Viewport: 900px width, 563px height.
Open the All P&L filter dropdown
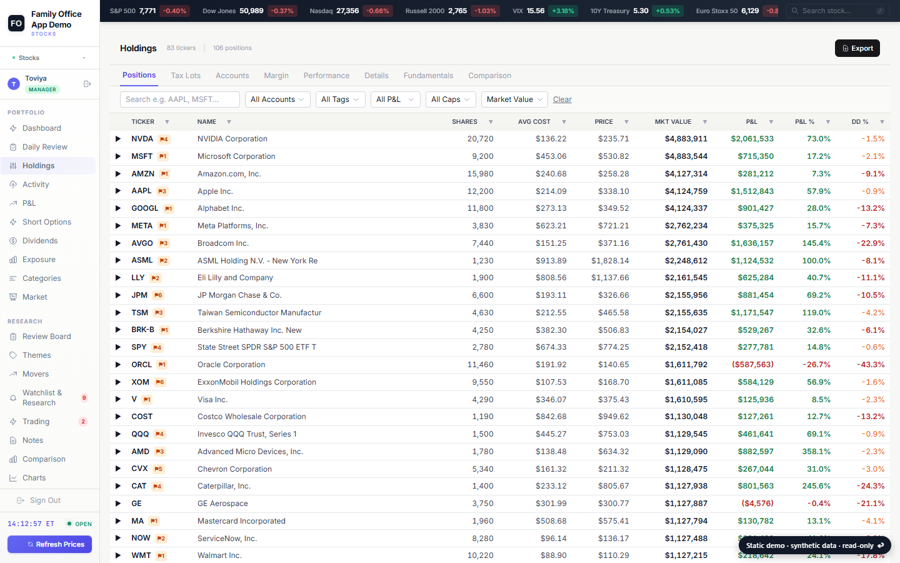click(395, 99)
